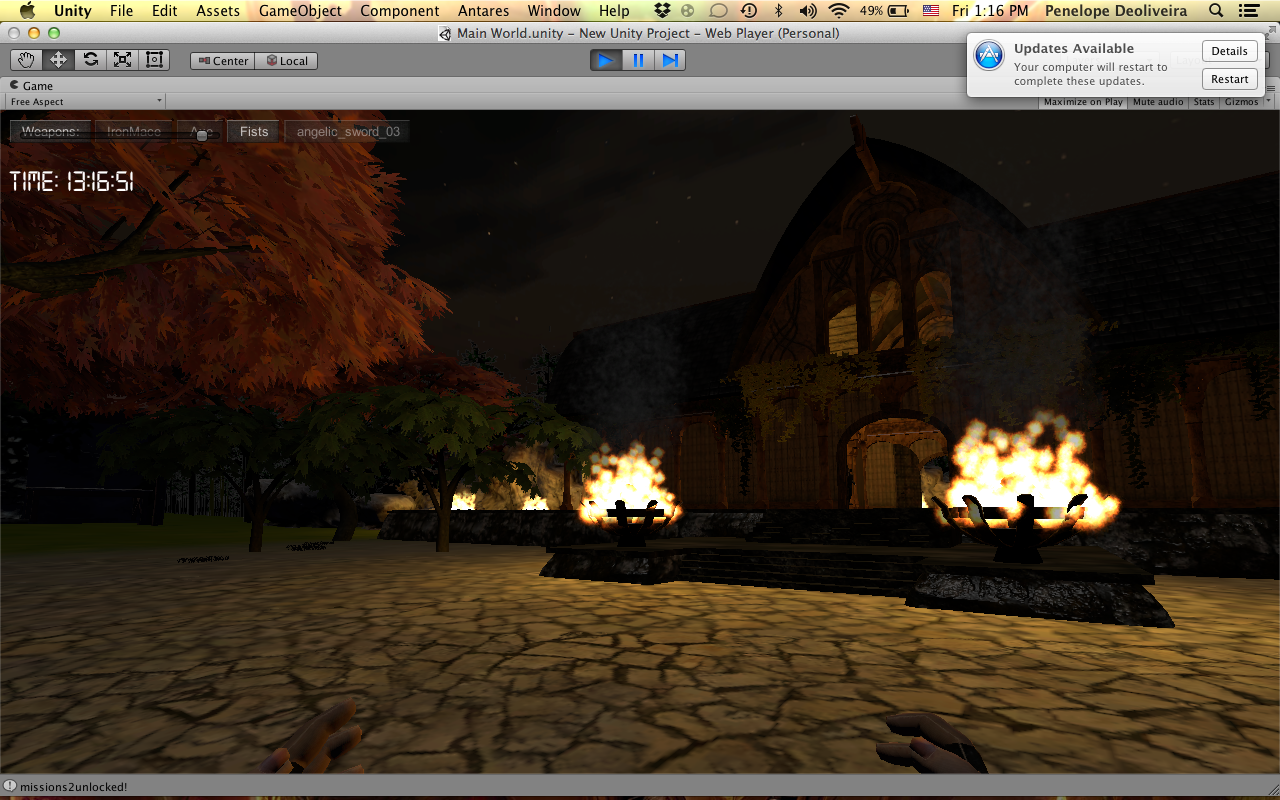Viewport: 1280px width, 800px height.
Task: Enable Maximize on Play
Action: [x=1083, y=102]
